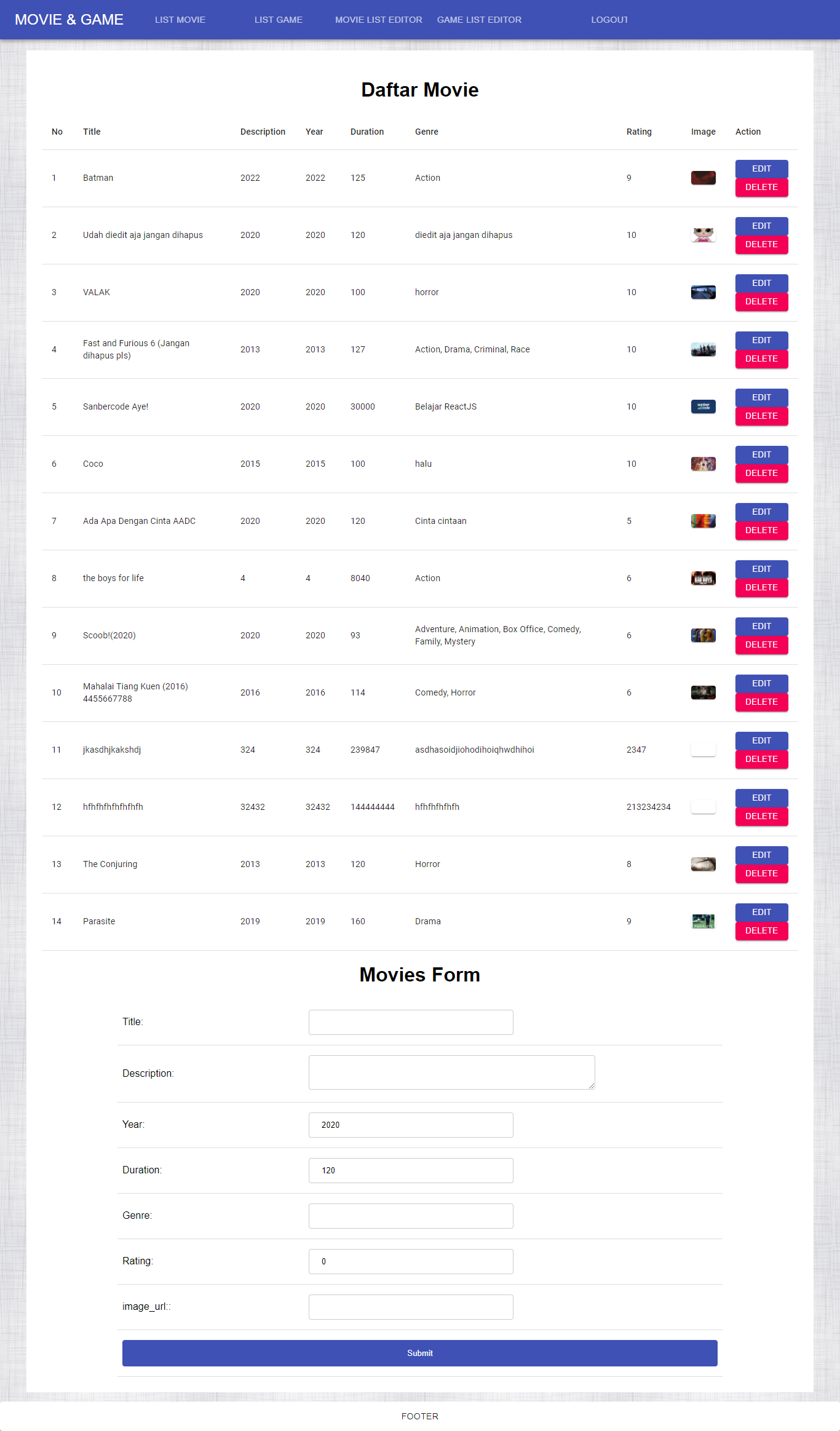
Task: Click EDIT for the Batman movie
Action: coord(761,168)
